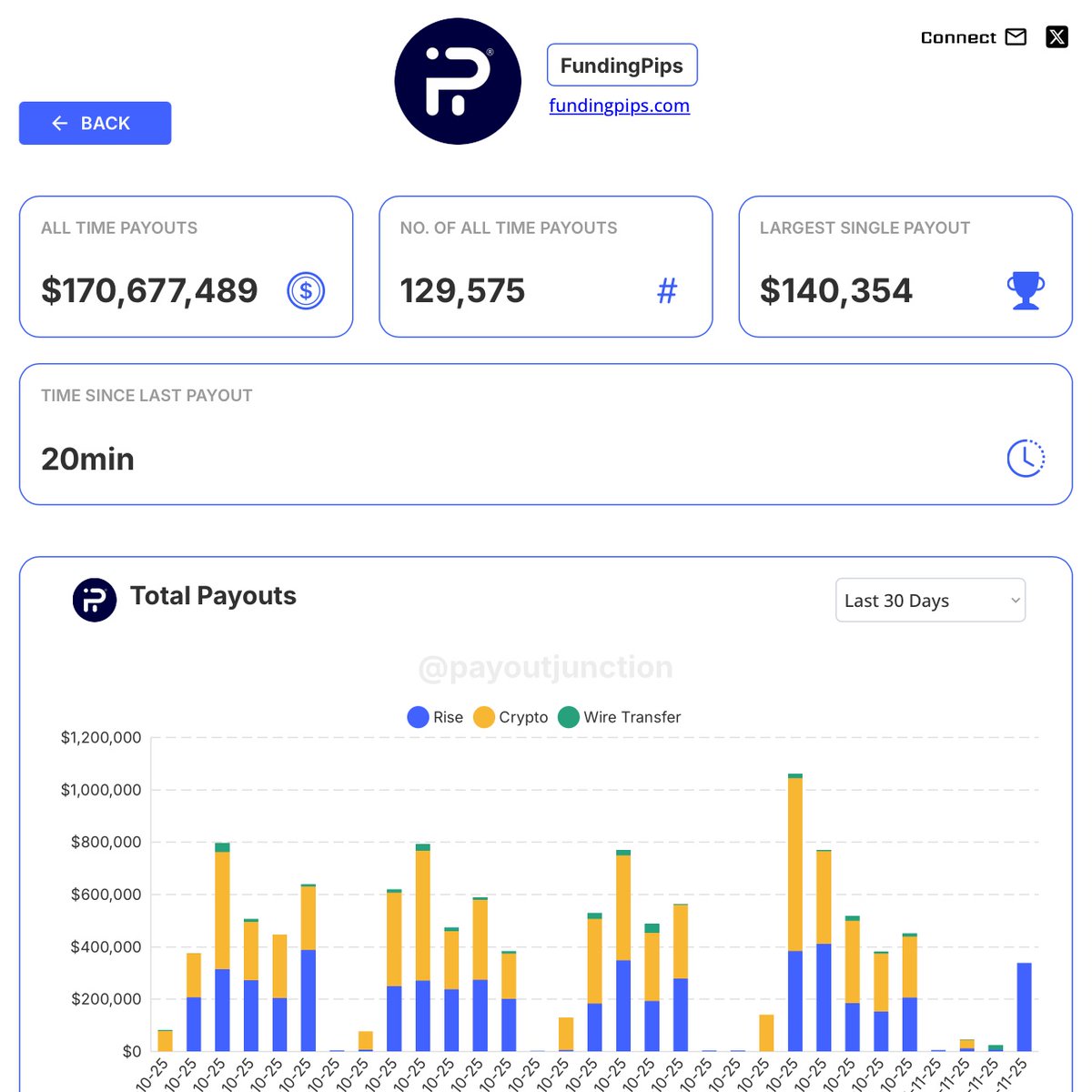
Task: Click the $1,000,000 axis label
Action: click(x=101, y=790)
